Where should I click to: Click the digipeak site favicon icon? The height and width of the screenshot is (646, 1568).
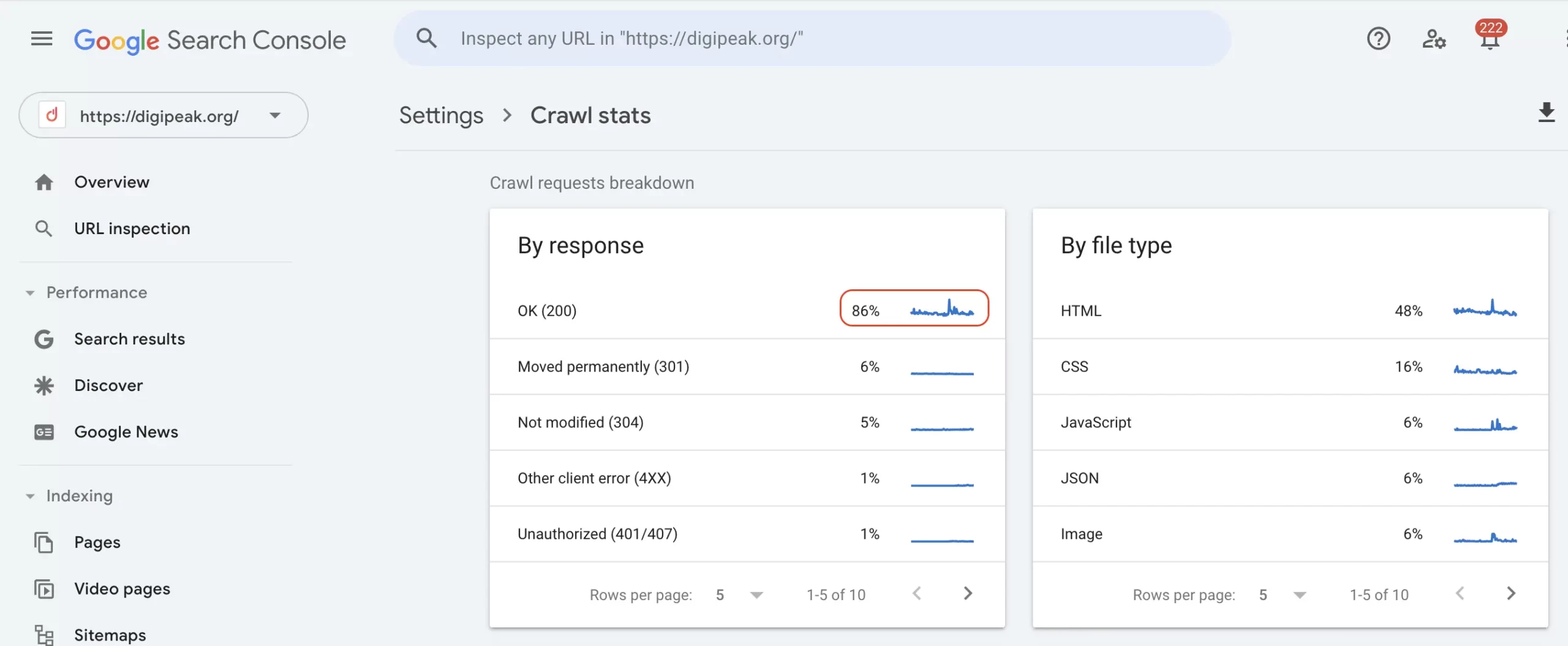coord(52,115)
